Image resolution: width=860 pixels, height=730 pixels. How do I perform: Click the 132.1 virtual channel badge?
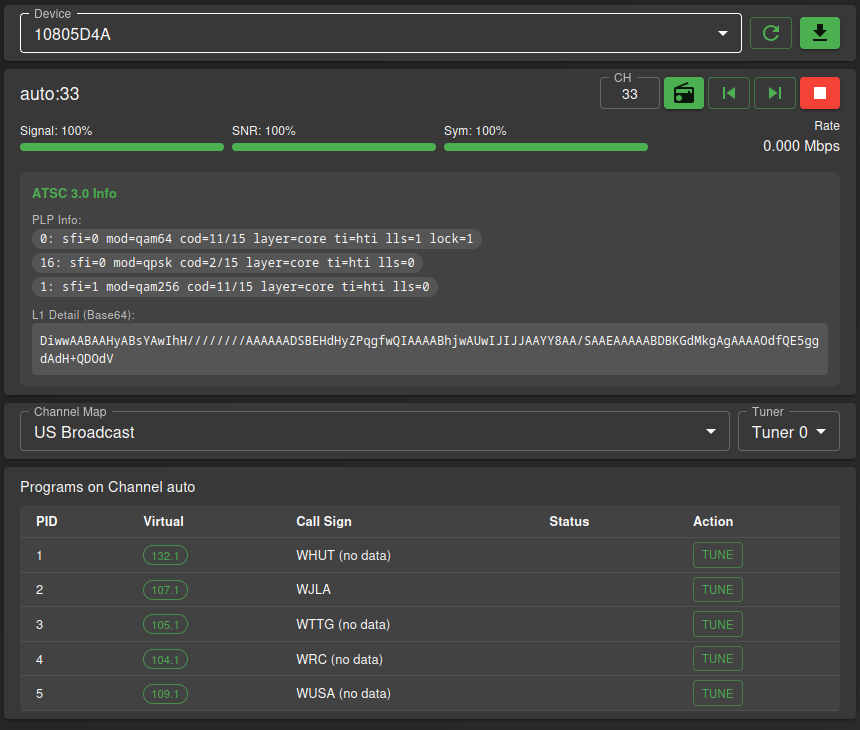(165, 555)
